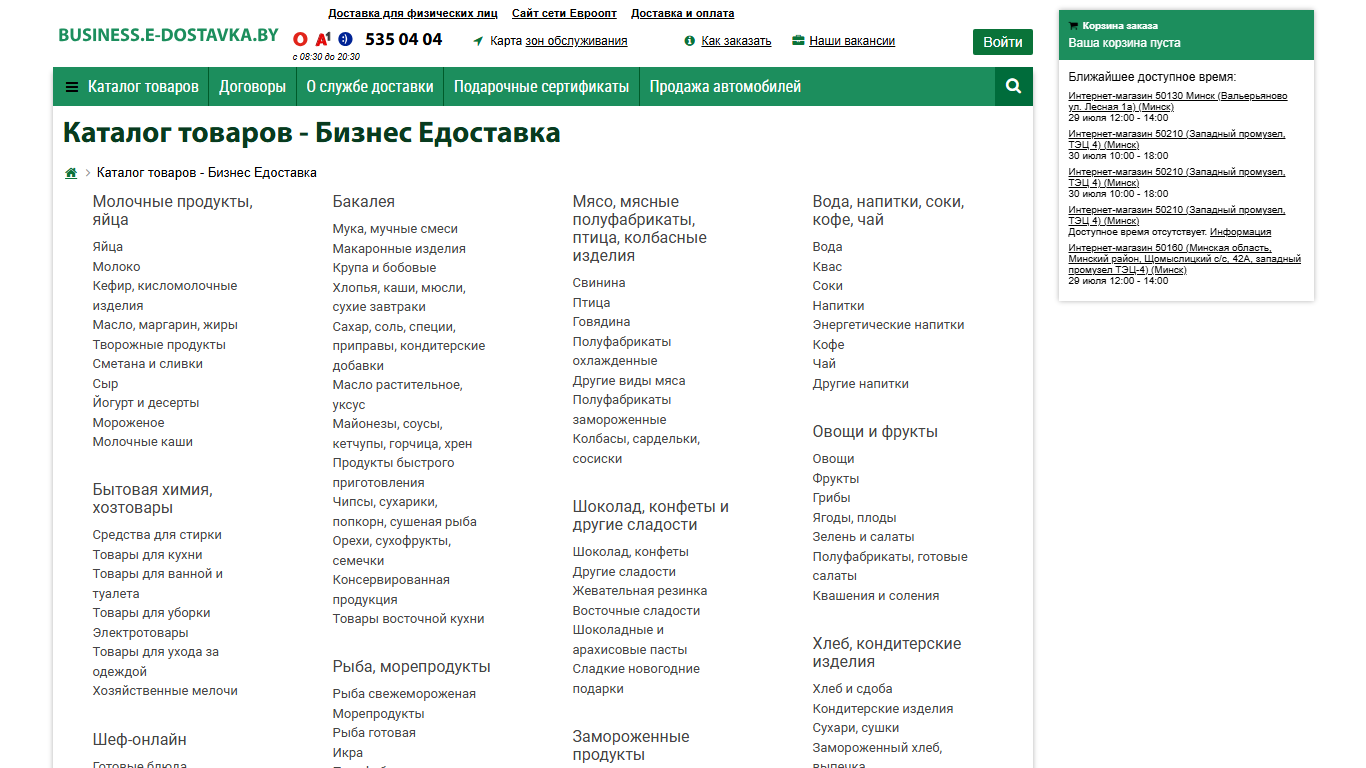Select Восточные сладости subcategory
The height and width of the screenshot is (768, 1366).
click(636, 611)
